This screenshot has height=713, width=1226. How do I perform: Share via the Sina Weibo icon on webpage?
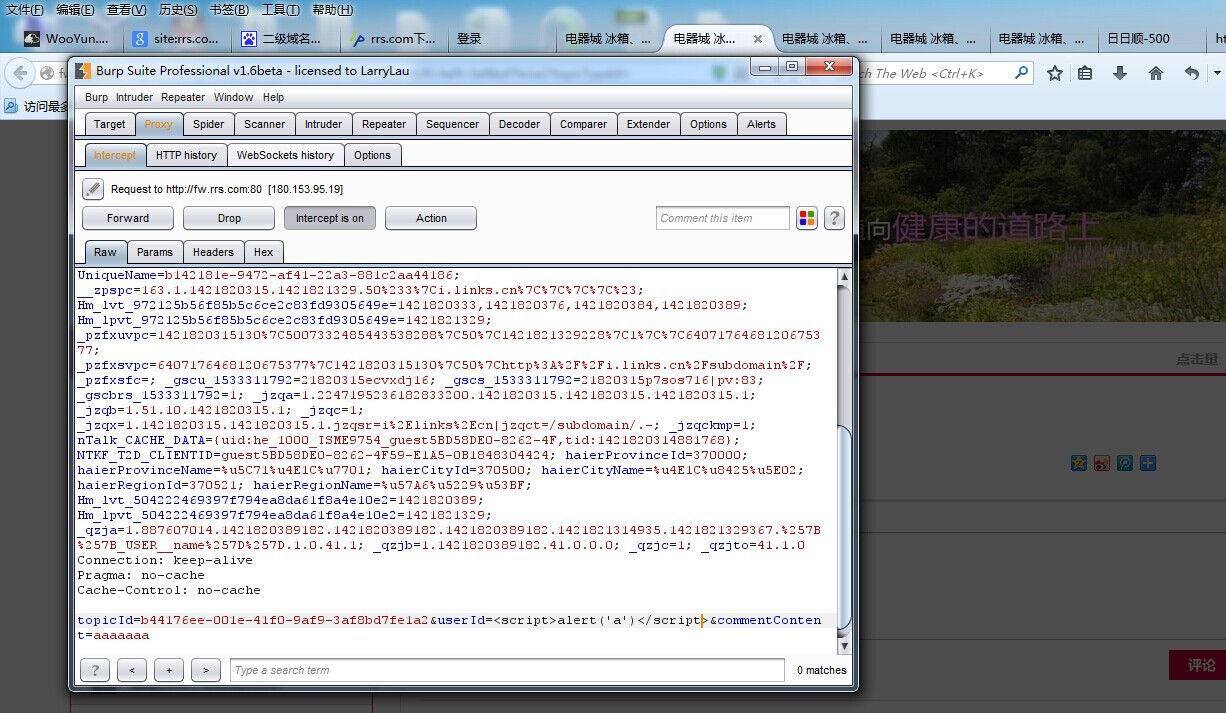1102,463
